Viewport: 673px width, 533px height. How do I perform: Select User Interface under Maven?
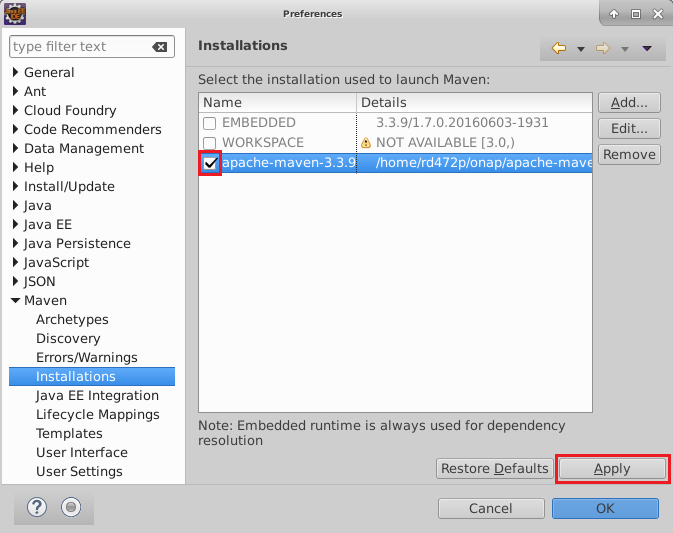click(82, 452)
